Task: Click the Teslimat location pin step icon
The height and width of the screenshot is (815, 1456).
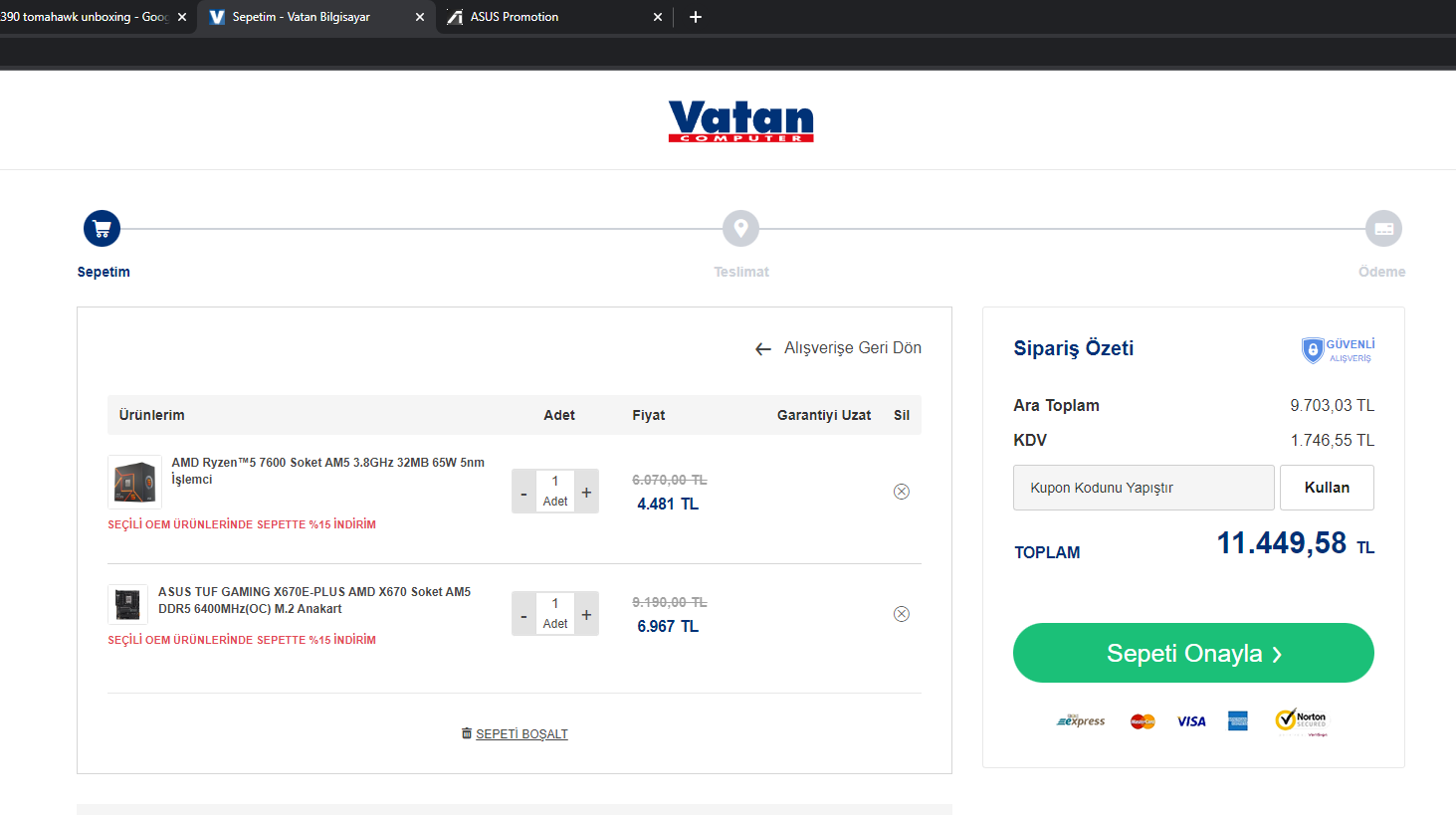Action: [x=740, y=229]
